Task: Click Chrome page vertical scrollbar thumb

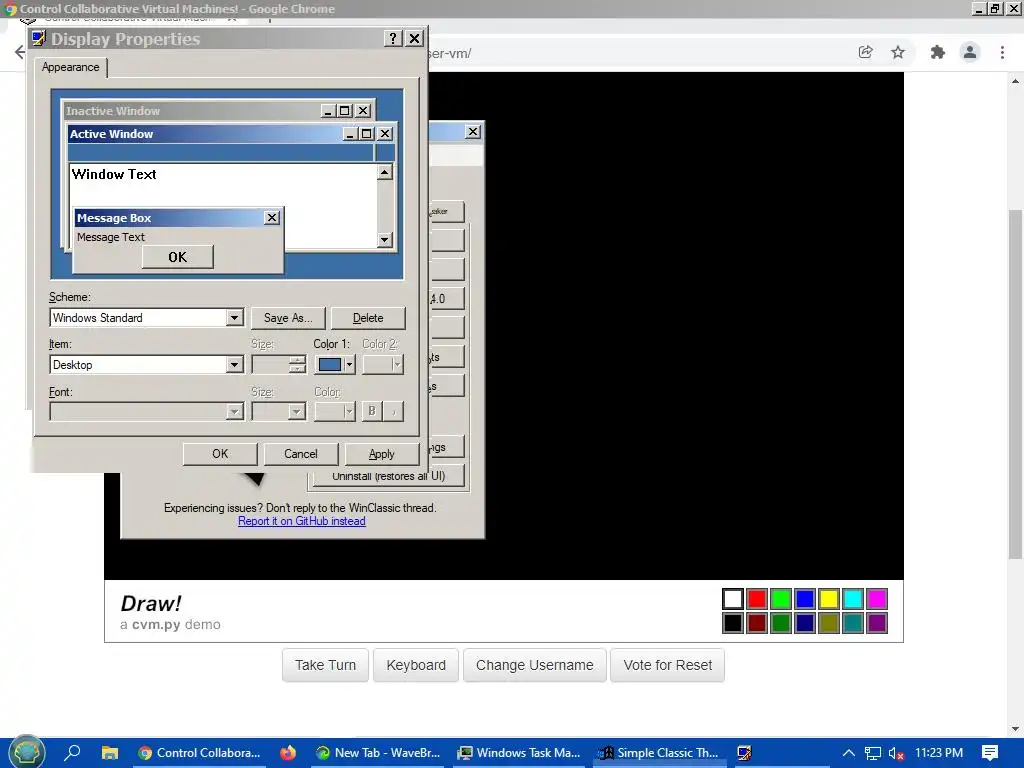Action: [x=1015, y=384]
